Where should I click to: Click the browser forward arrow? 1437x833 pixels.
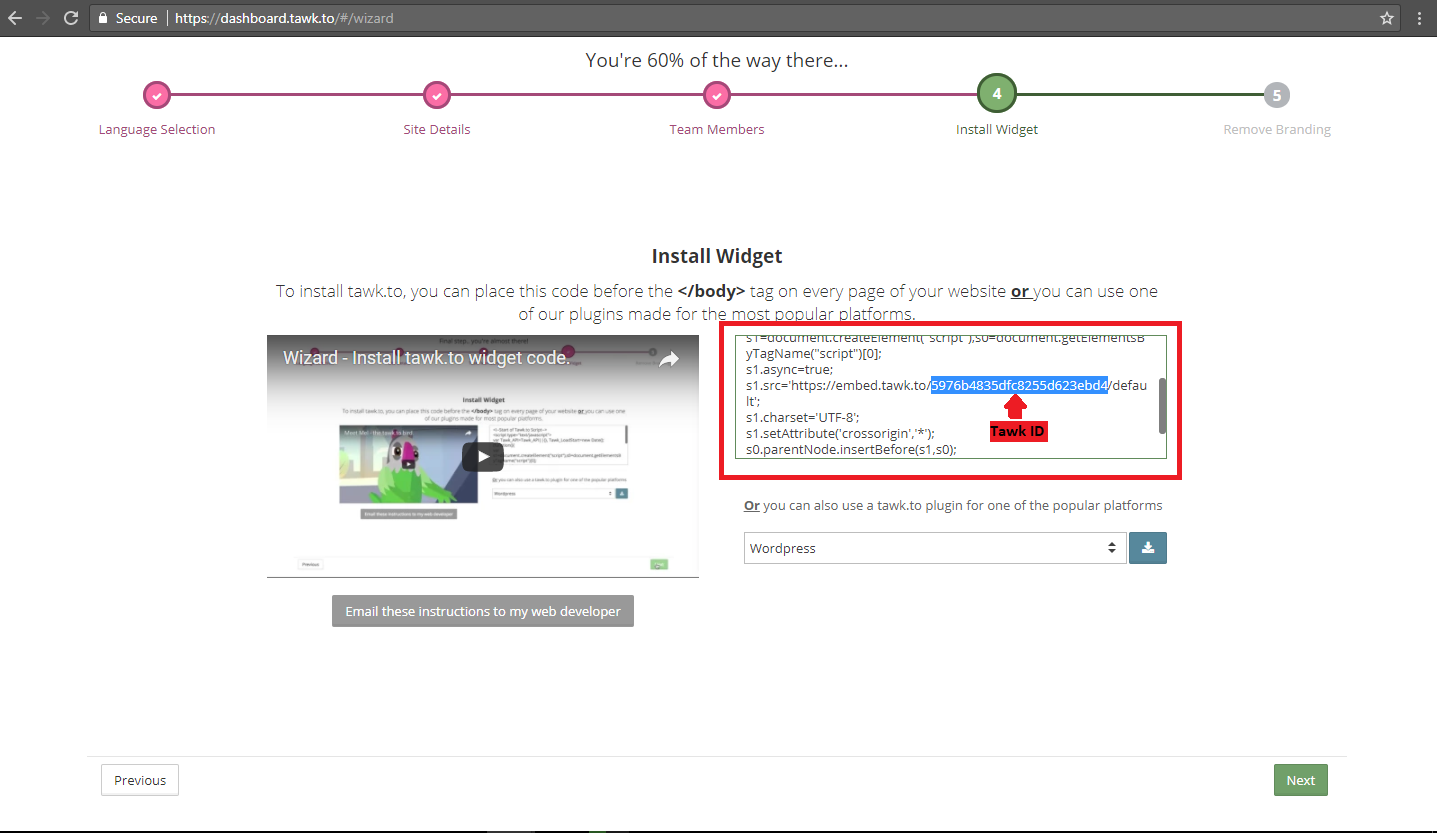tap(43, 18)
